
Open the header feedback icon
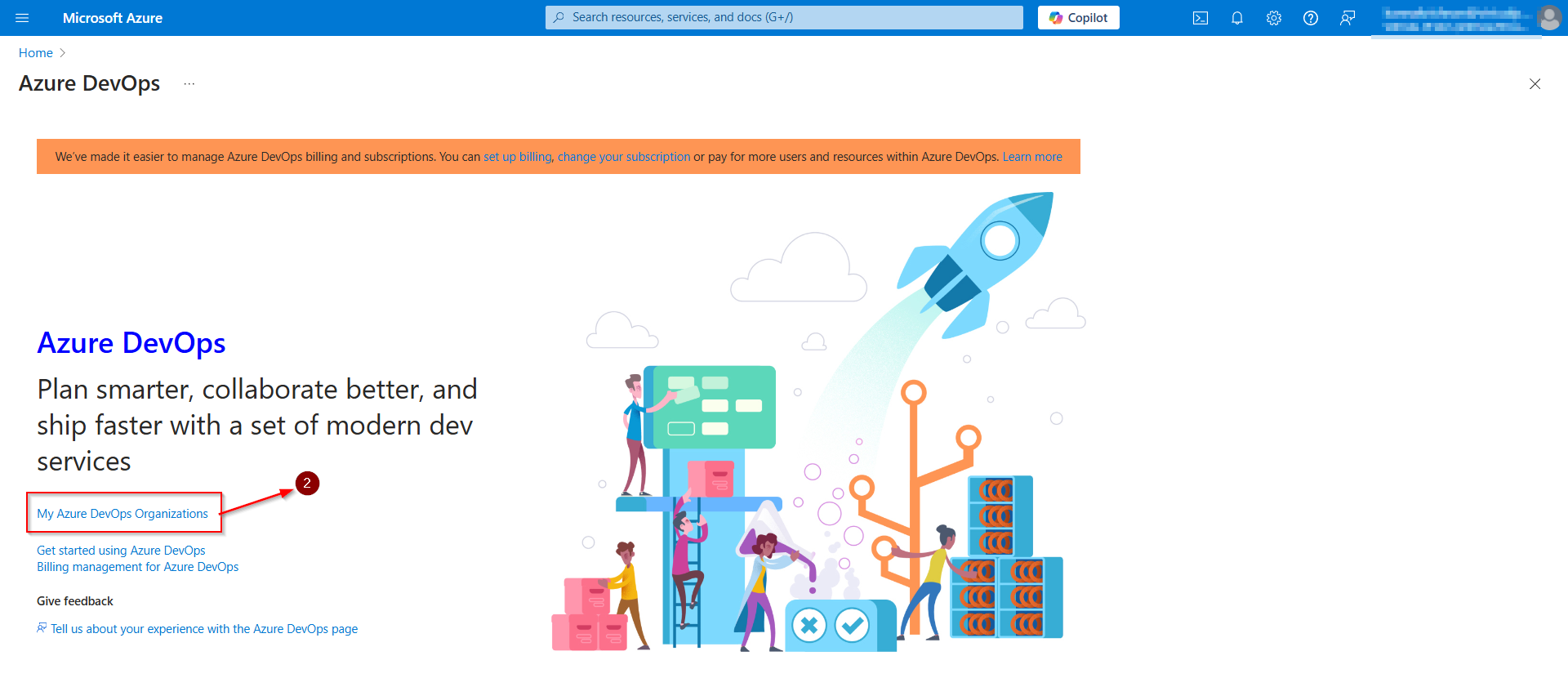click(x=1347, y=18)
